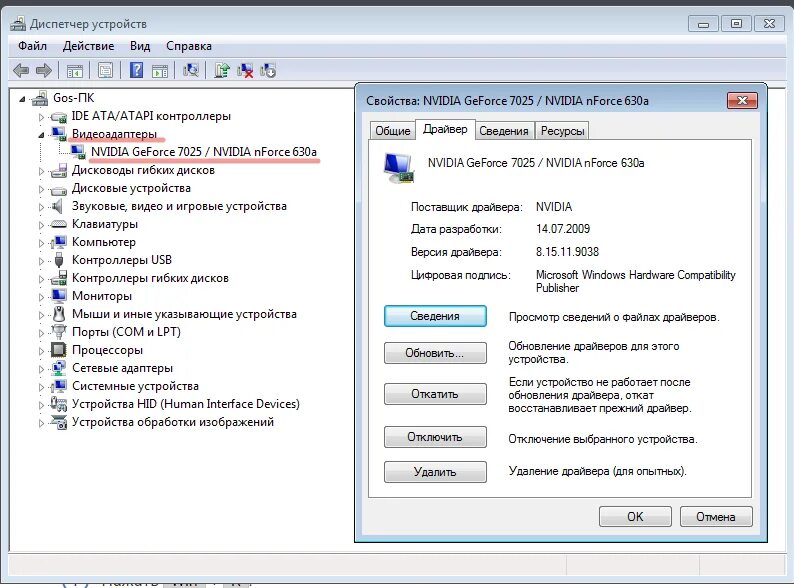Click the driver date 14.07.2009
The width and height of the screenshot is (794, 588).
pyautogui.click(x=563, y=229)
